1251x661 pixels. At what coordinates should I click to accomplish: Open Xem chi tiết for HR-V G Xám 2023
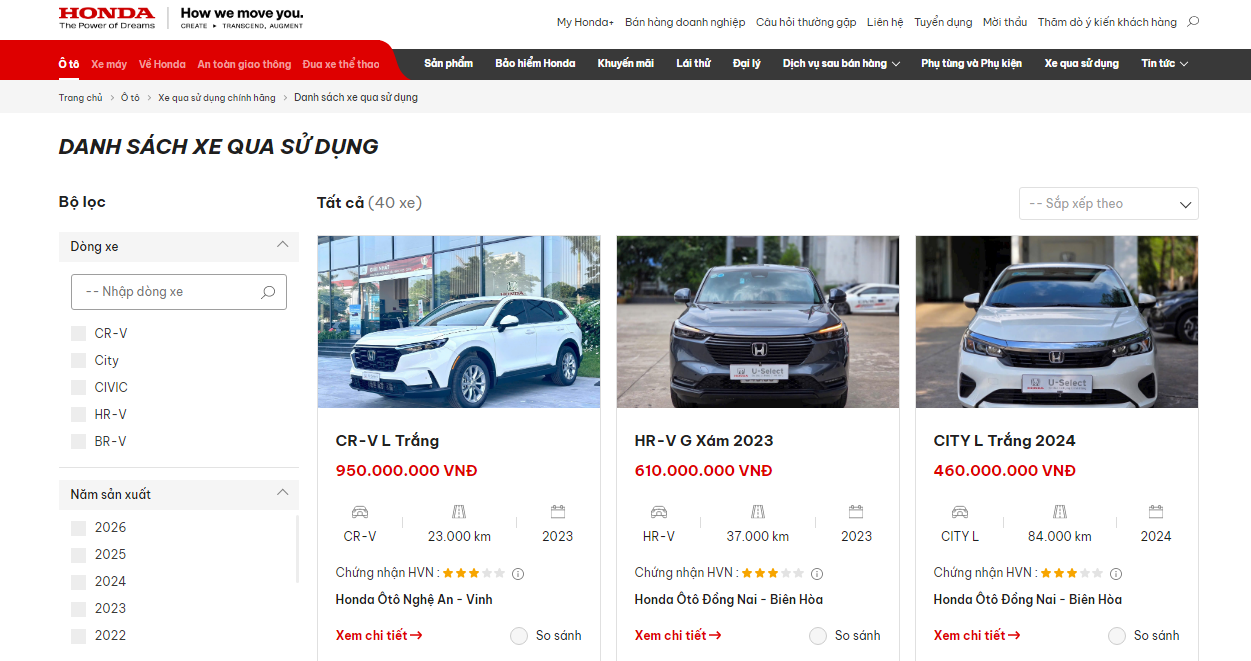click(678, 636)
